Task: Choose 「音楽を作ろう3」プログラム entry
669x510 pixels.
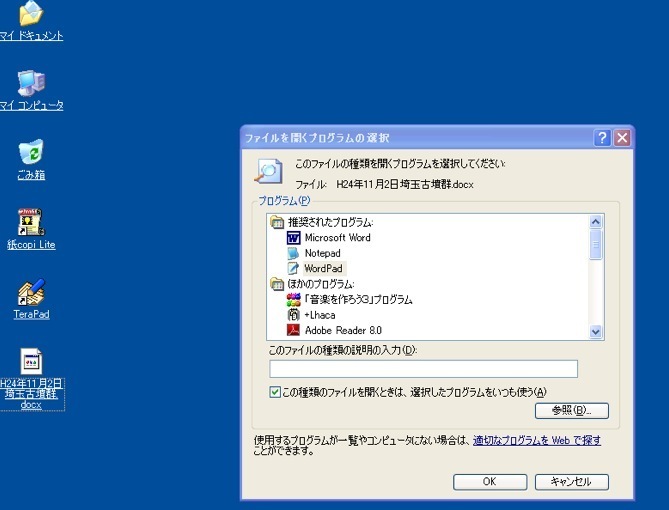Action: 358,300
